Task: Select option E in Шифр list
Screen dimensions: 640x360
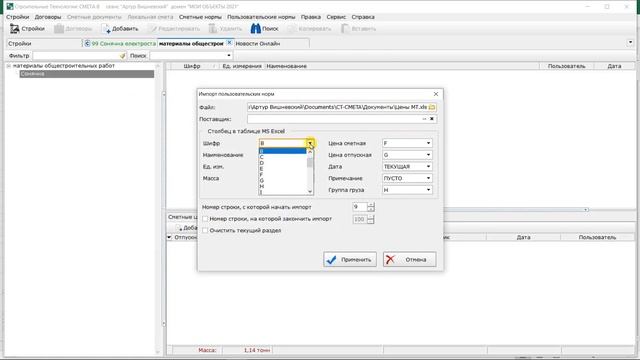Action: [283, 169]
